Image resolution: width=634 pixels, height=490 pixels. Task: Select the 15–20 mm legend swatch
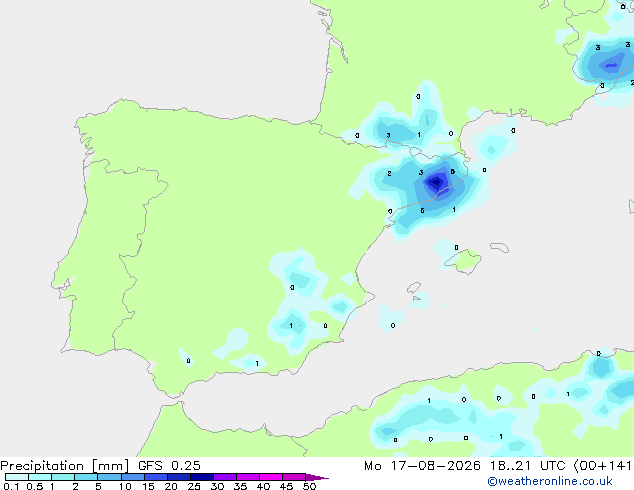tap(156, 477)
